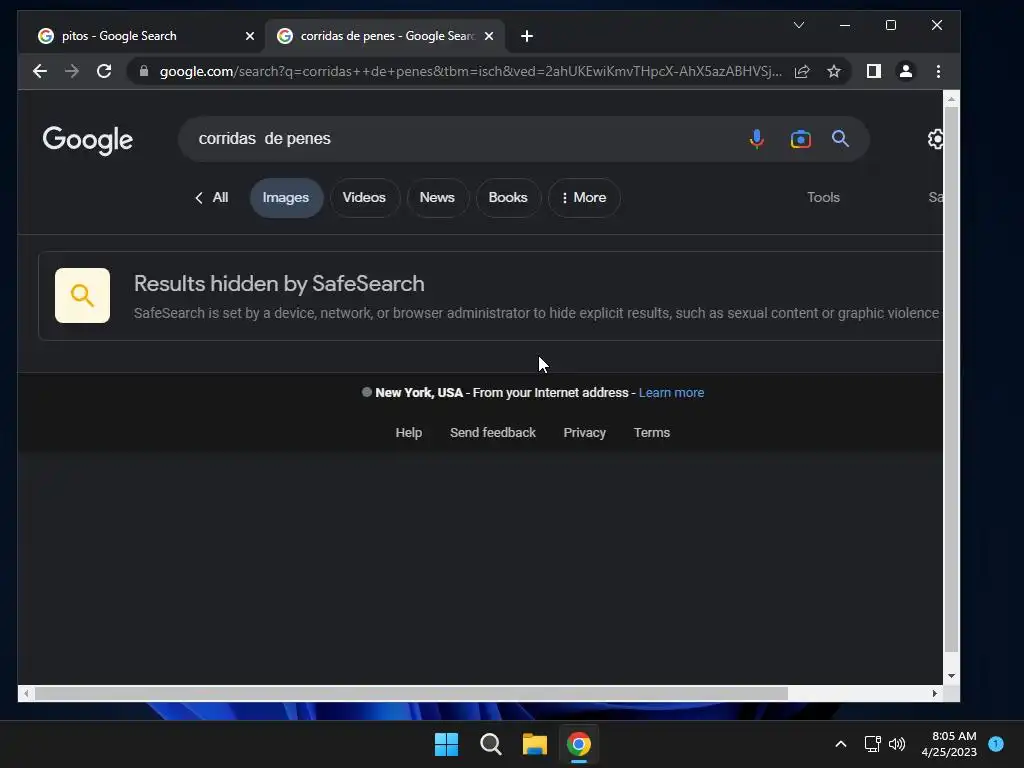
Task: Submit search with magnifier icon
Action: coord(840,138)
